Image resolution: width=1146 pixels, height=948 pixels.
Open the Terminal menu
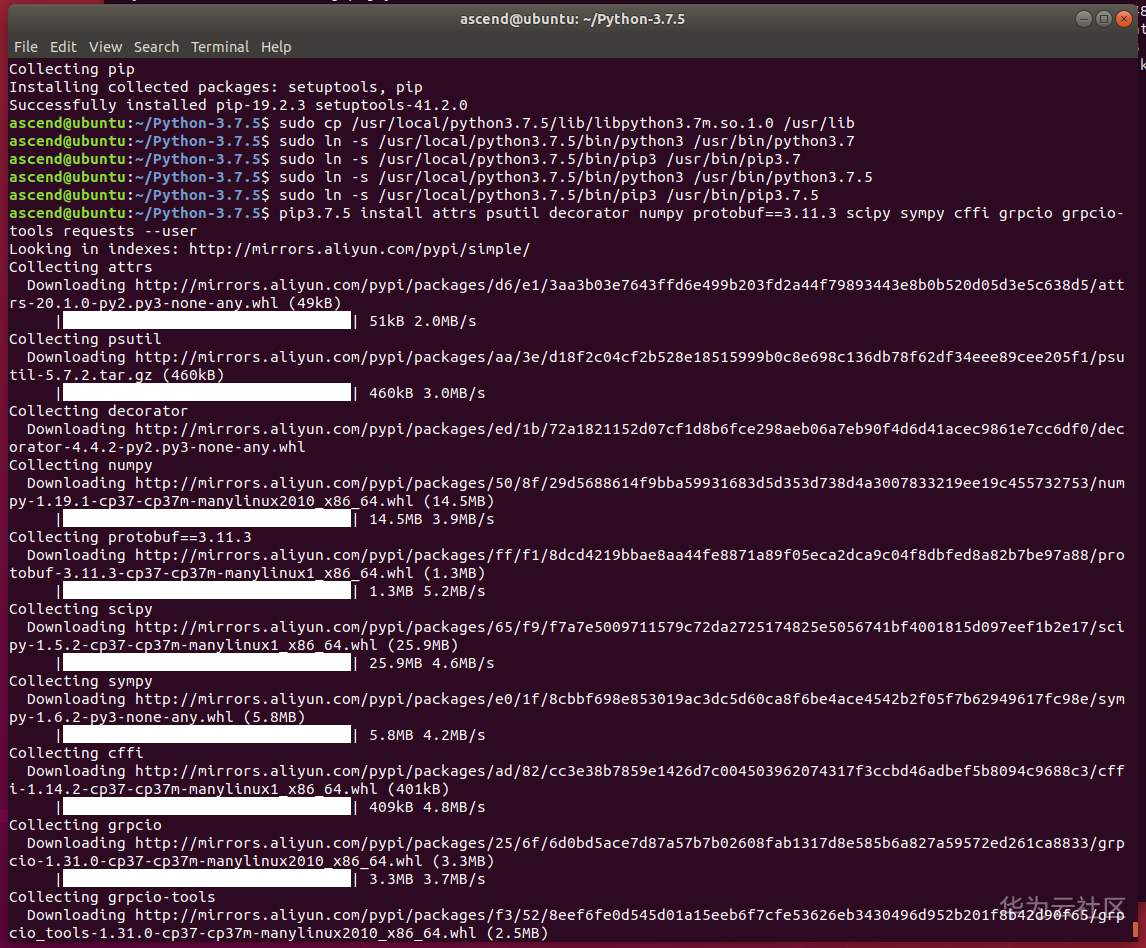point(220,47)
